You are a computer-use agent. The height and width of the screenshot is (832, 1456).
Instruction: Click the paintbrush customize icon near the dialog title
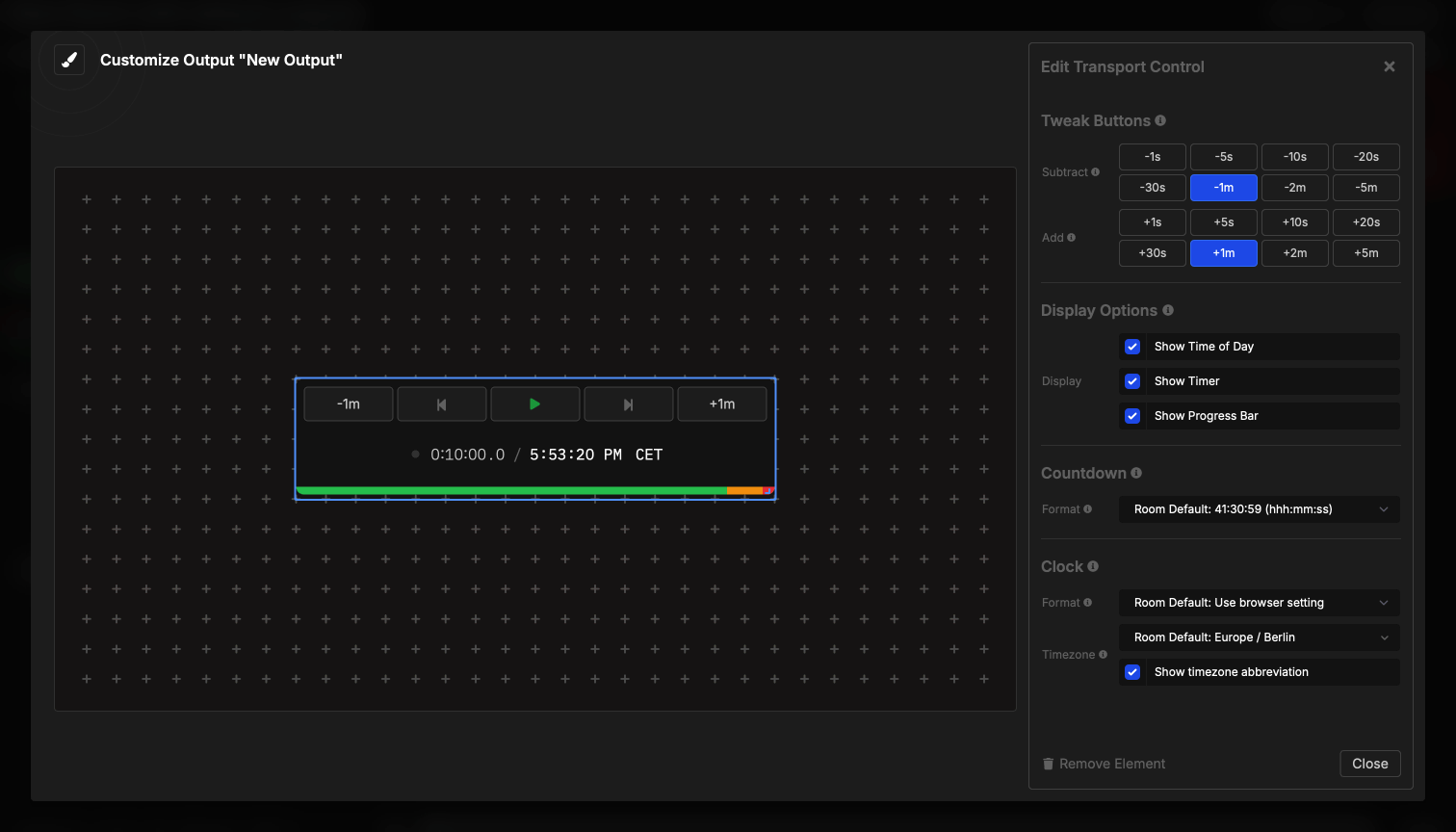[68, 59]
